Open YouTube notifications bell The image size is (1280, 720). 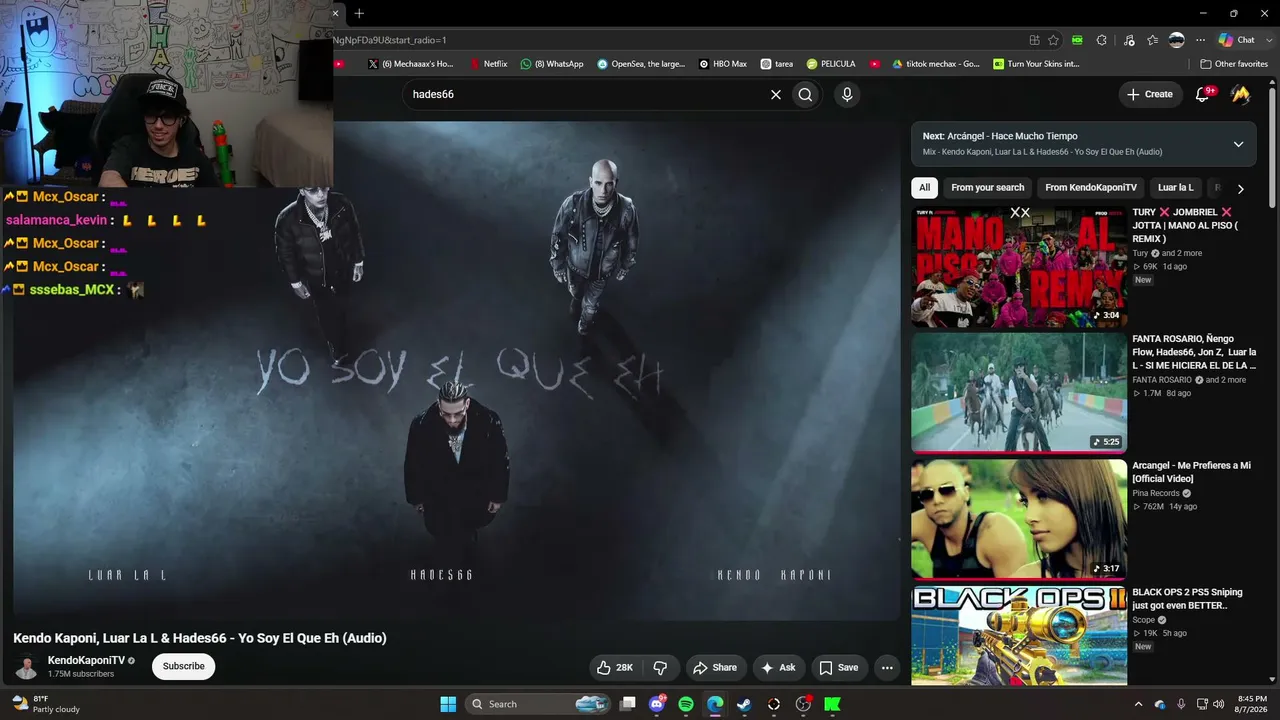(x=1204, y=94)
